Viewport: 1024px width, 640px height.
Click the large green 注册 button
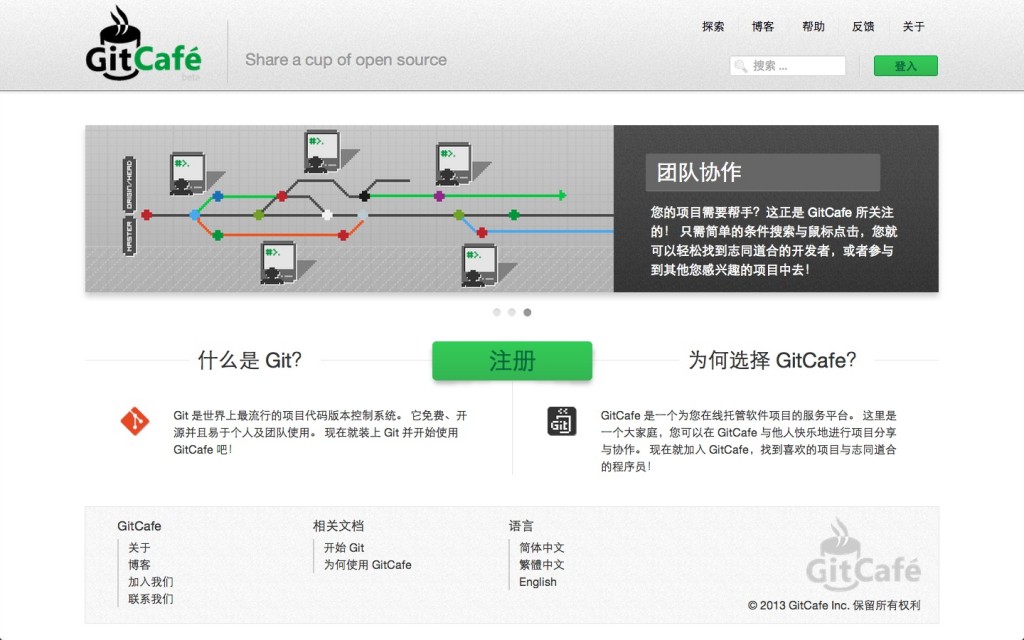[x=512, y=360]
